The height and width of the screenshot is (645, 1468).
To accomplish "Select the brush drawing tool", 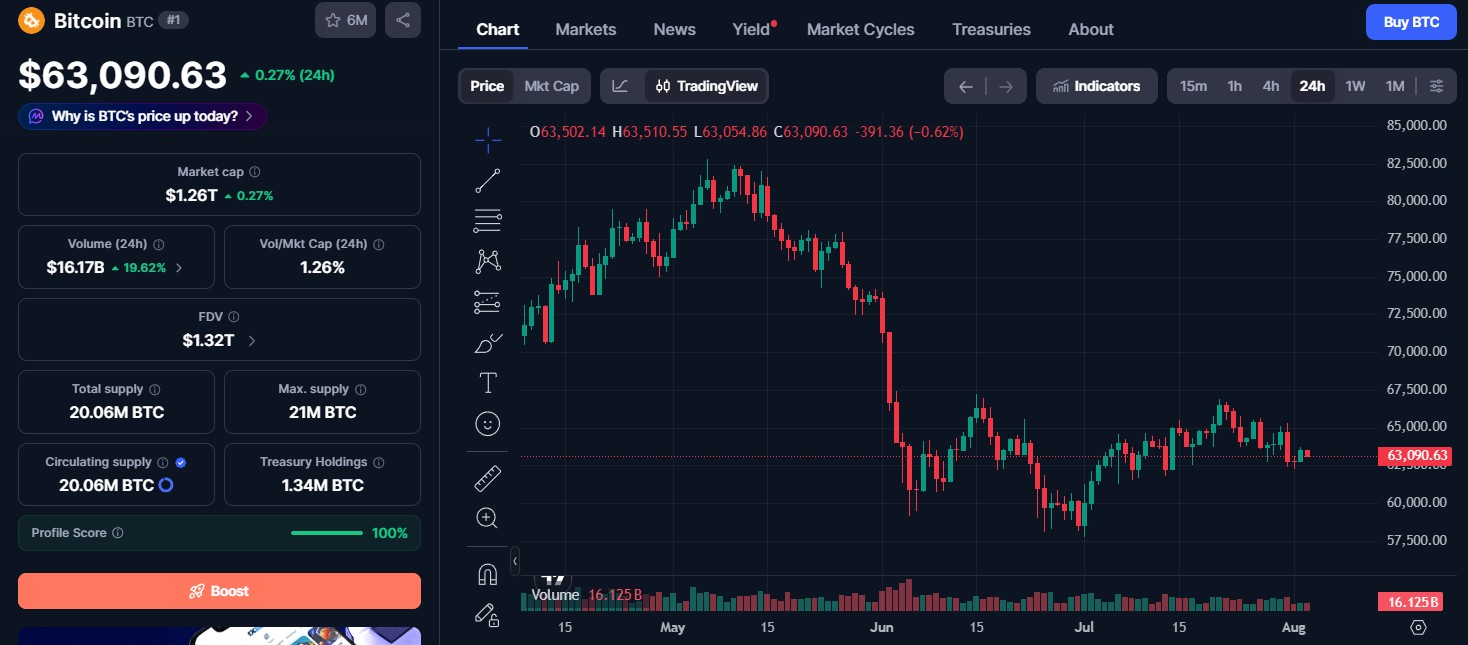I will 488,343.
